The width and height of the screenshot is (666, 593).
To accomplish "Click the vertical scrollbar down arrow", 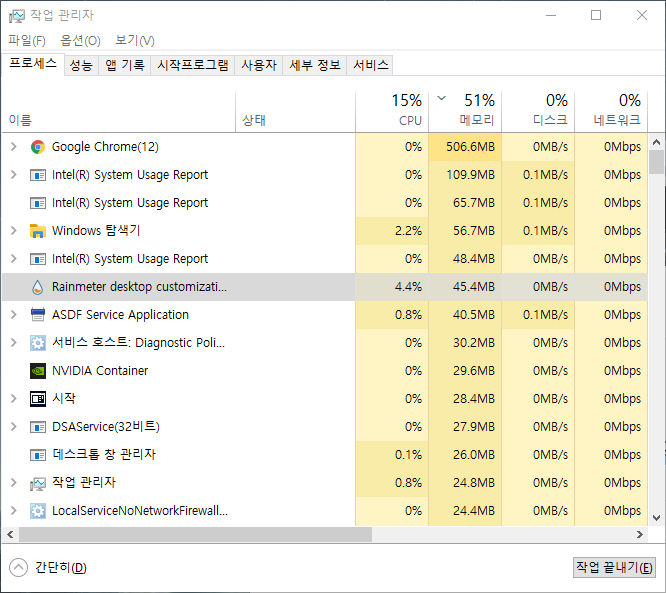I will coord(657,518).
